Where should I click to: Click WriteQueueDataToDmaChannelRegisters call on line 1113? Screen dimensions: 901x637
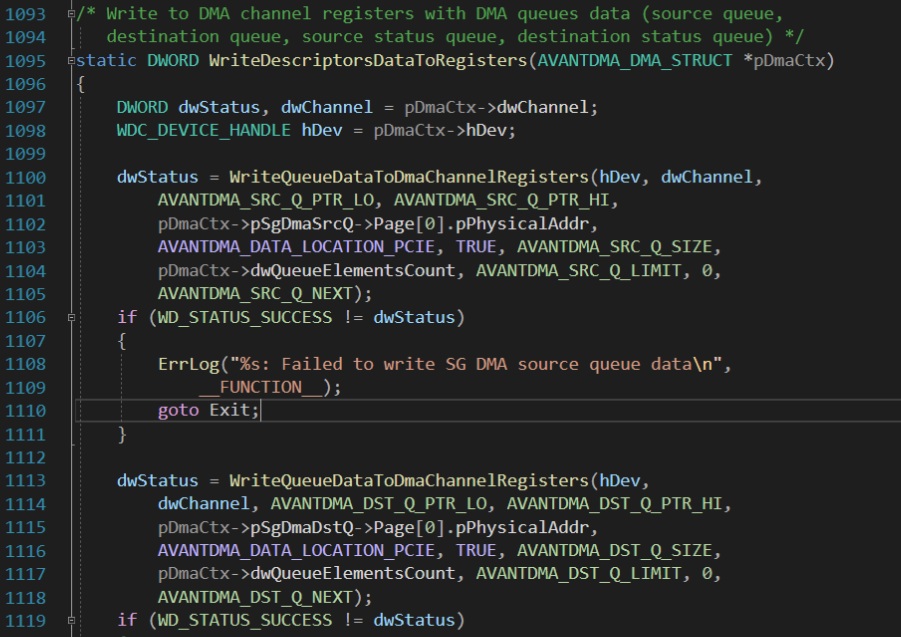[x=409, y=481]
